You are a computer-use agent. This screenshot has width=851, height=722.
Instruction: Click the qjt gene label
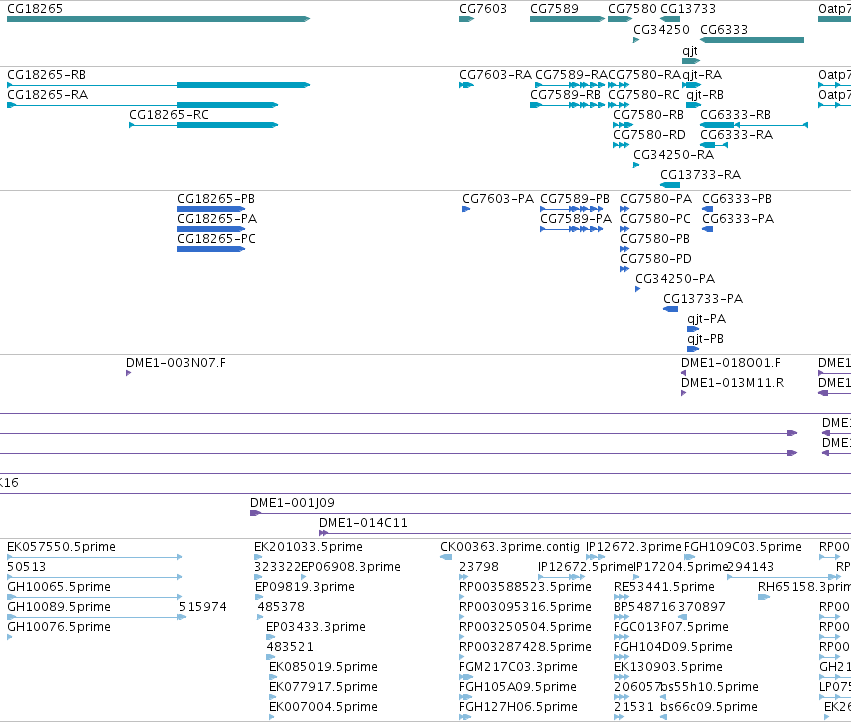point(690,50)
